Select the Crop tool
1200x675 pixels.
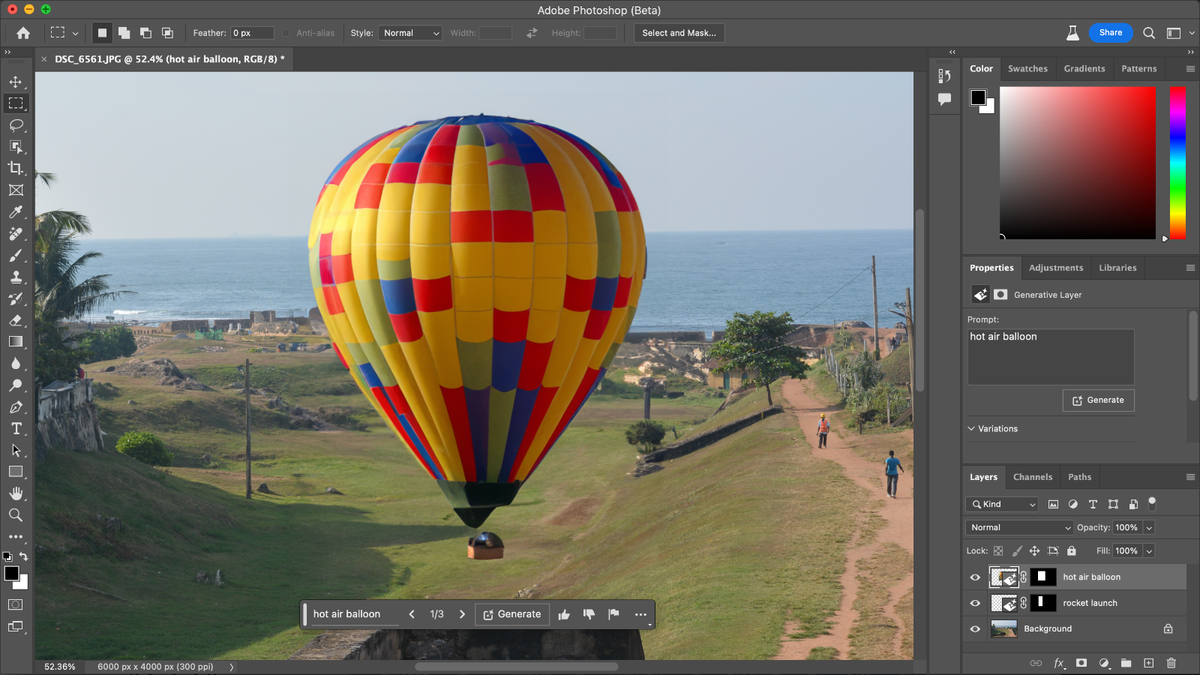[15, 168]
